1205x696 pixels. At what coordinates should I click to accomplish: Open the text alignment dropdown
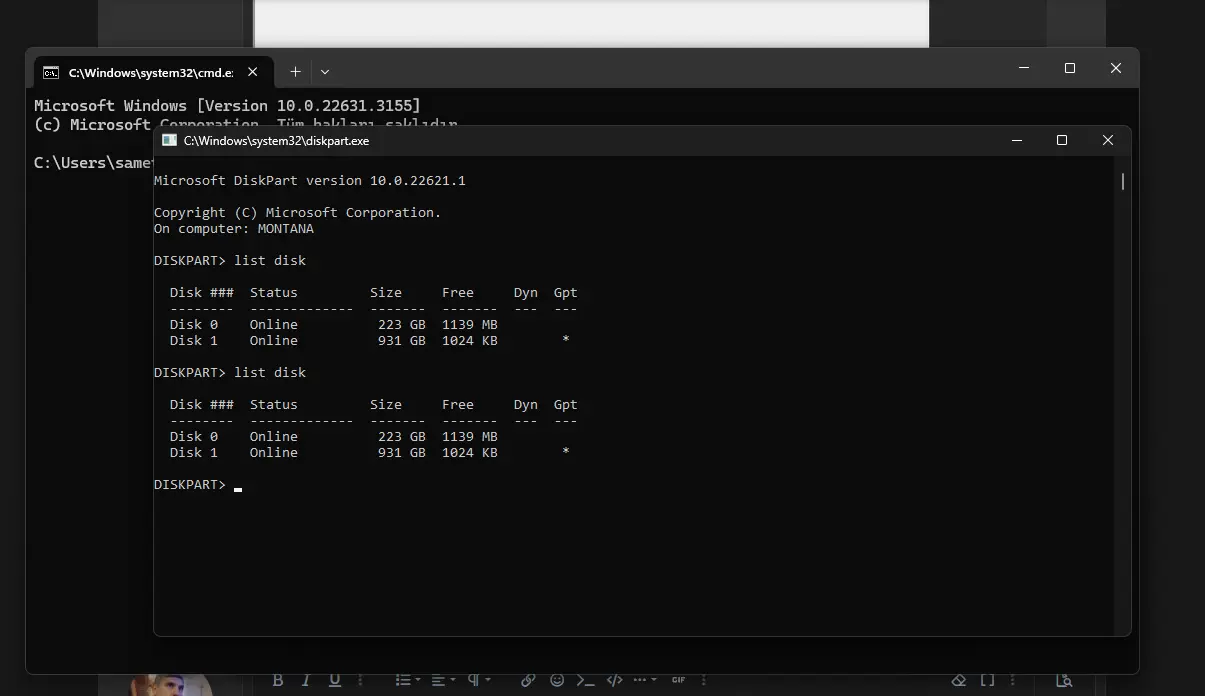pos(443,680)
